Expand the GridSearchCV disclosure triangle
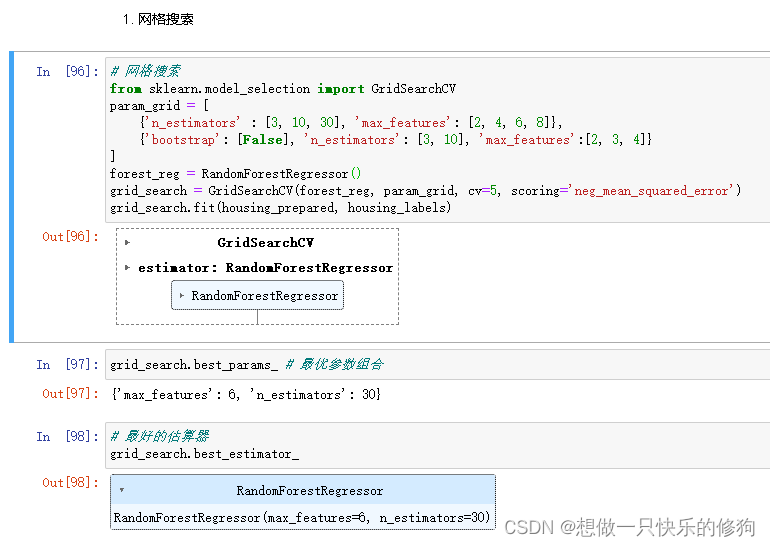The image size is (770, 547). click(x=127, y=242)
